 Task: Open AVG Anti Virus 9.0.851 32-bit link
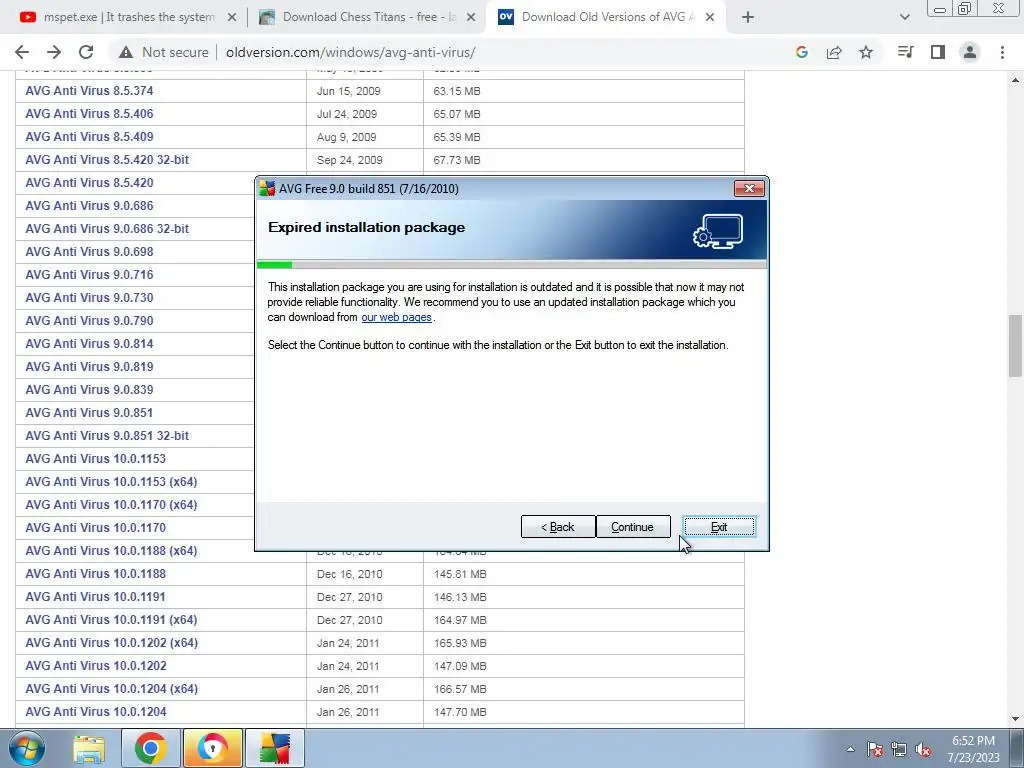pyautogui.click(x=107, y=436)
